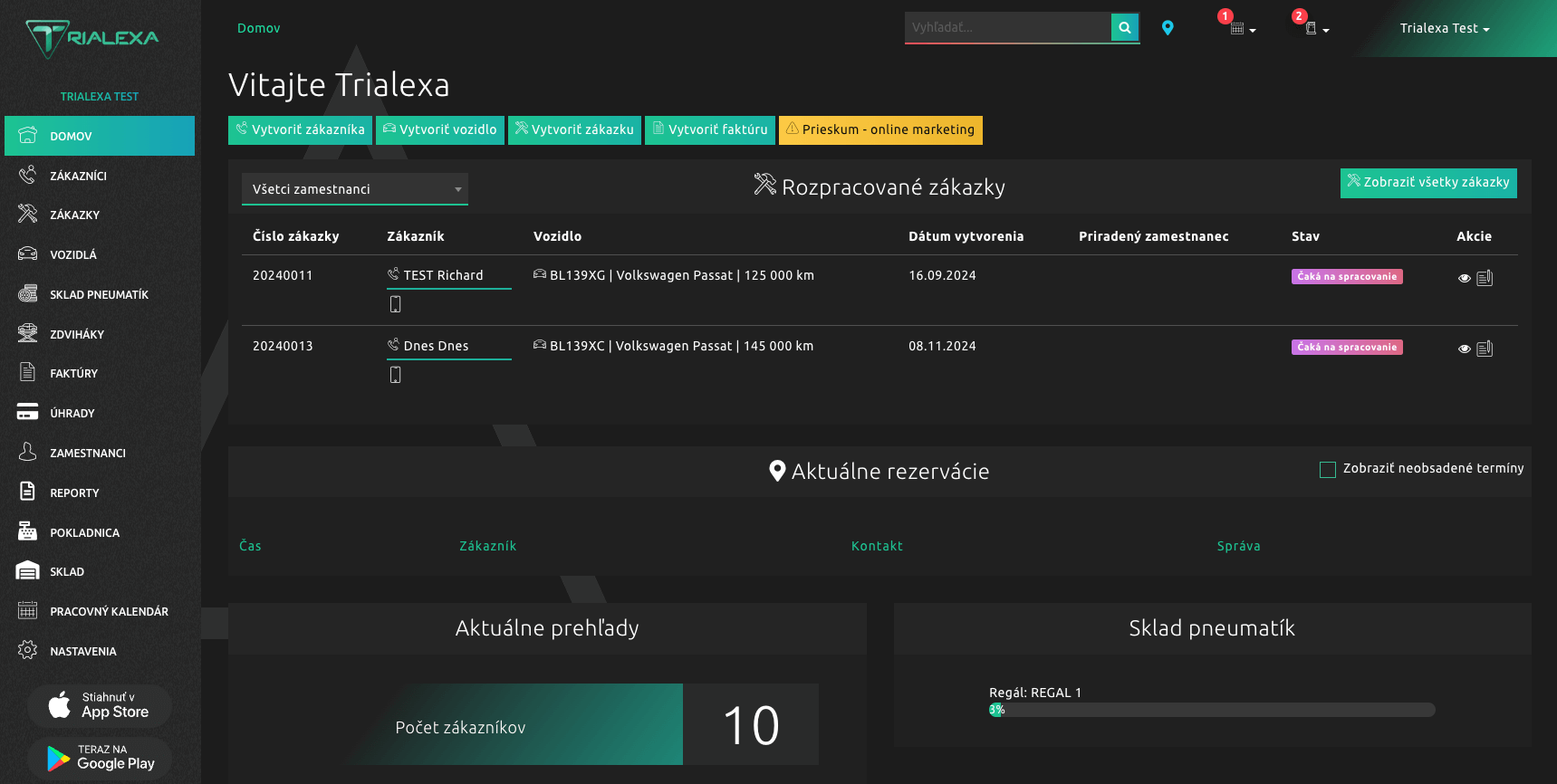This screenshot has width=1557, height=784.
Task: Open document icon for order 20240013
Action: pos(1485,349)
